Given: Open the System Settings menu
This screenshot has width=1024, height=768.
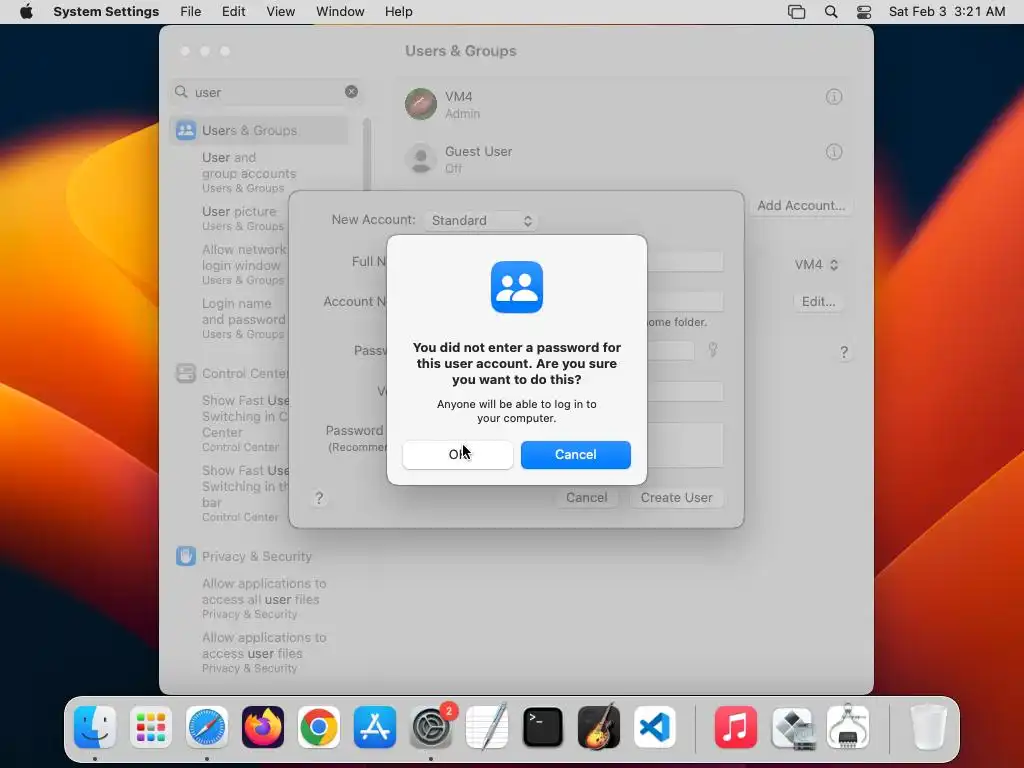Looking at the screenshot, I should click(x=106, y=12).
